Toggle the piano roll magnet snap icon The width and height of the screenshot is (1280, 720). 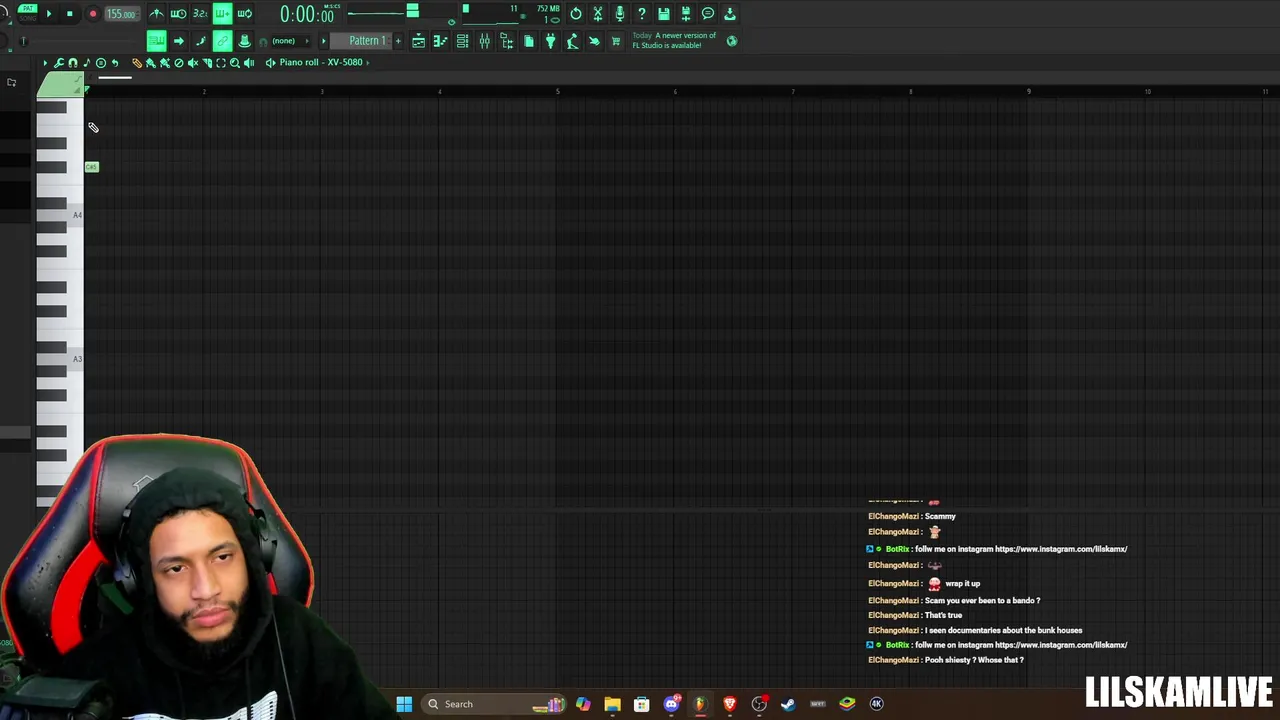73,63
